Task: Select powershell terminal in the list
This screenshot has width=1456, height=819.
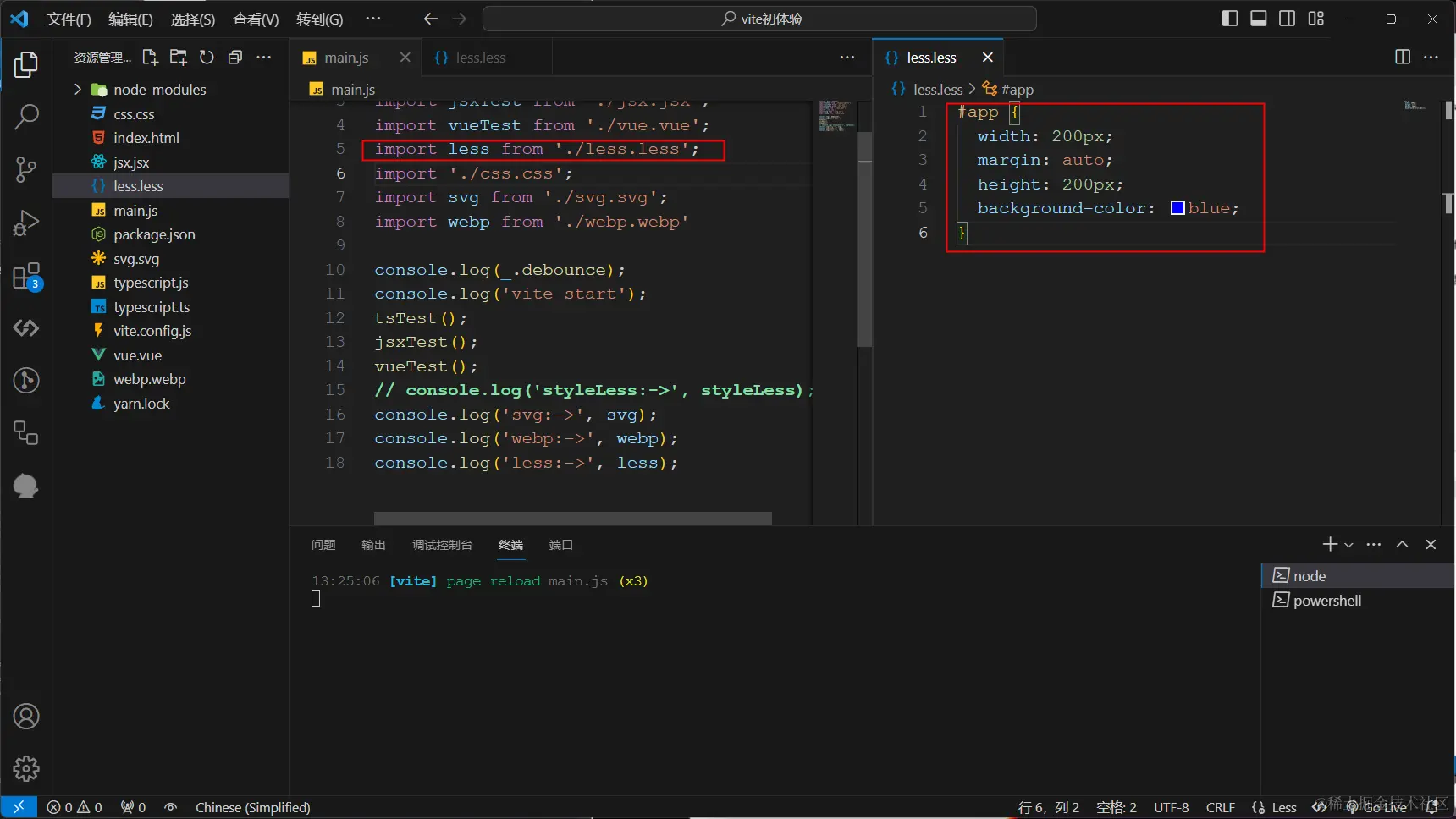Action: tap(1326, 601)
